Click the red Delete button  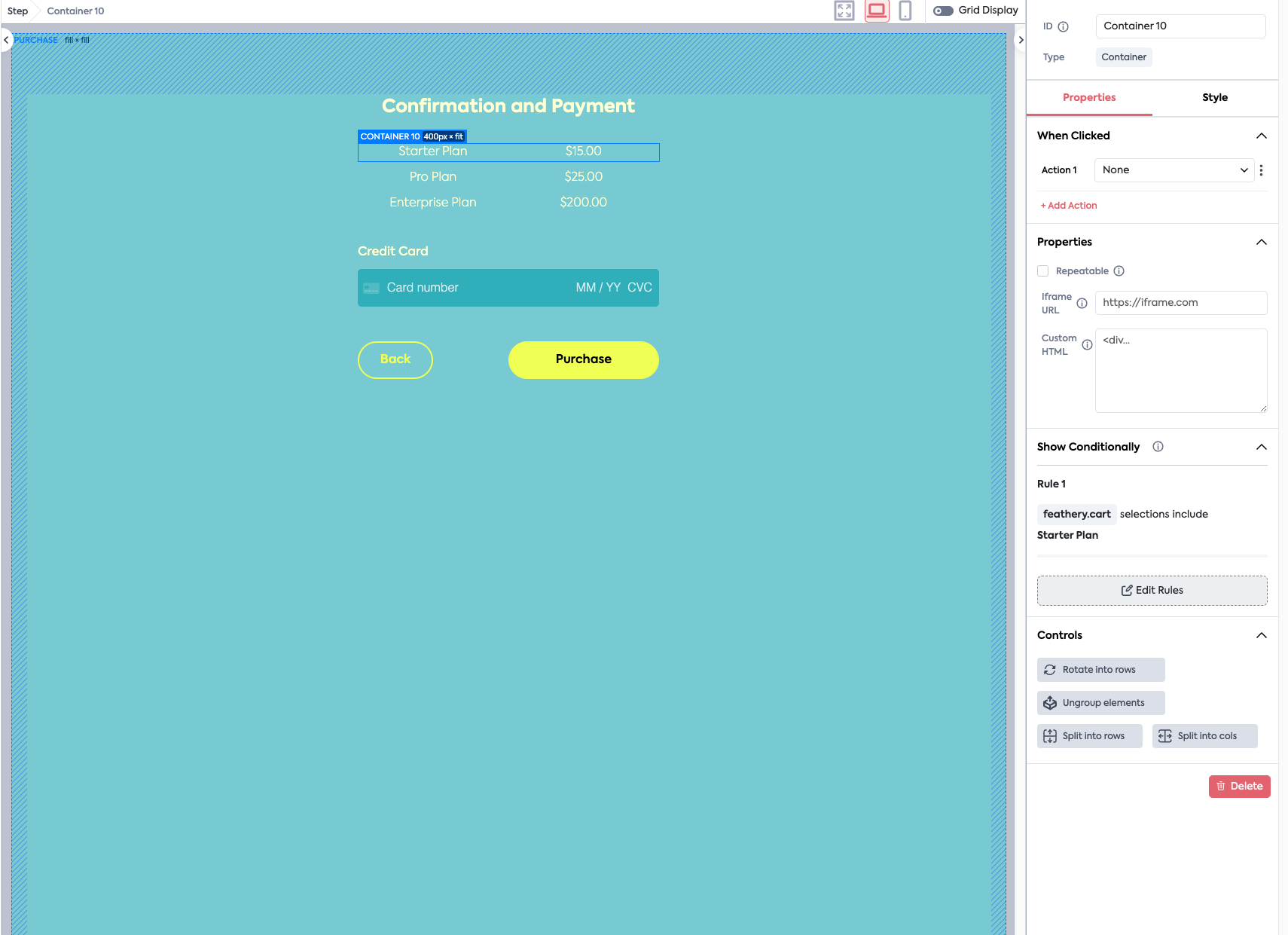click(1239, 787)
